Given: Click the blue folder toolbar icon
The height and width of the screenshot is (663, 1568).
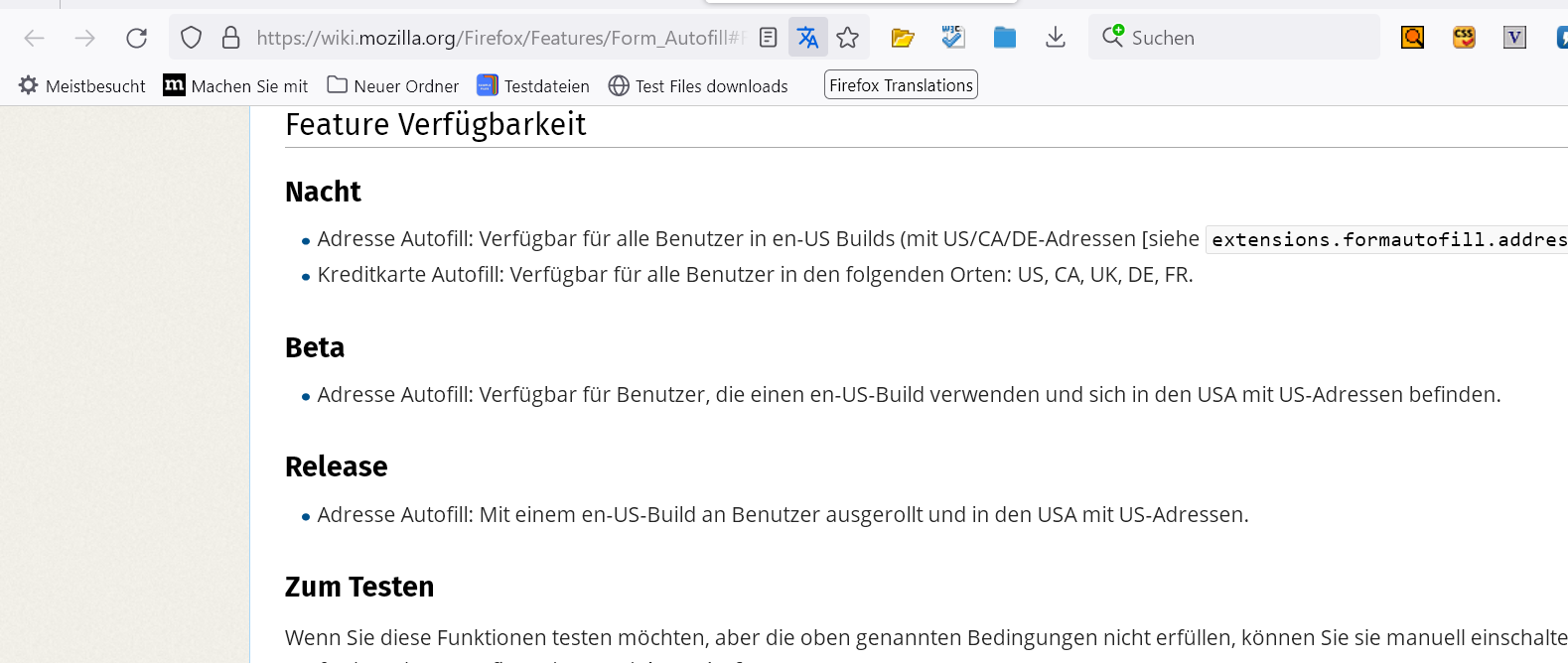Looking at the screenshot, I should 1005,38.
